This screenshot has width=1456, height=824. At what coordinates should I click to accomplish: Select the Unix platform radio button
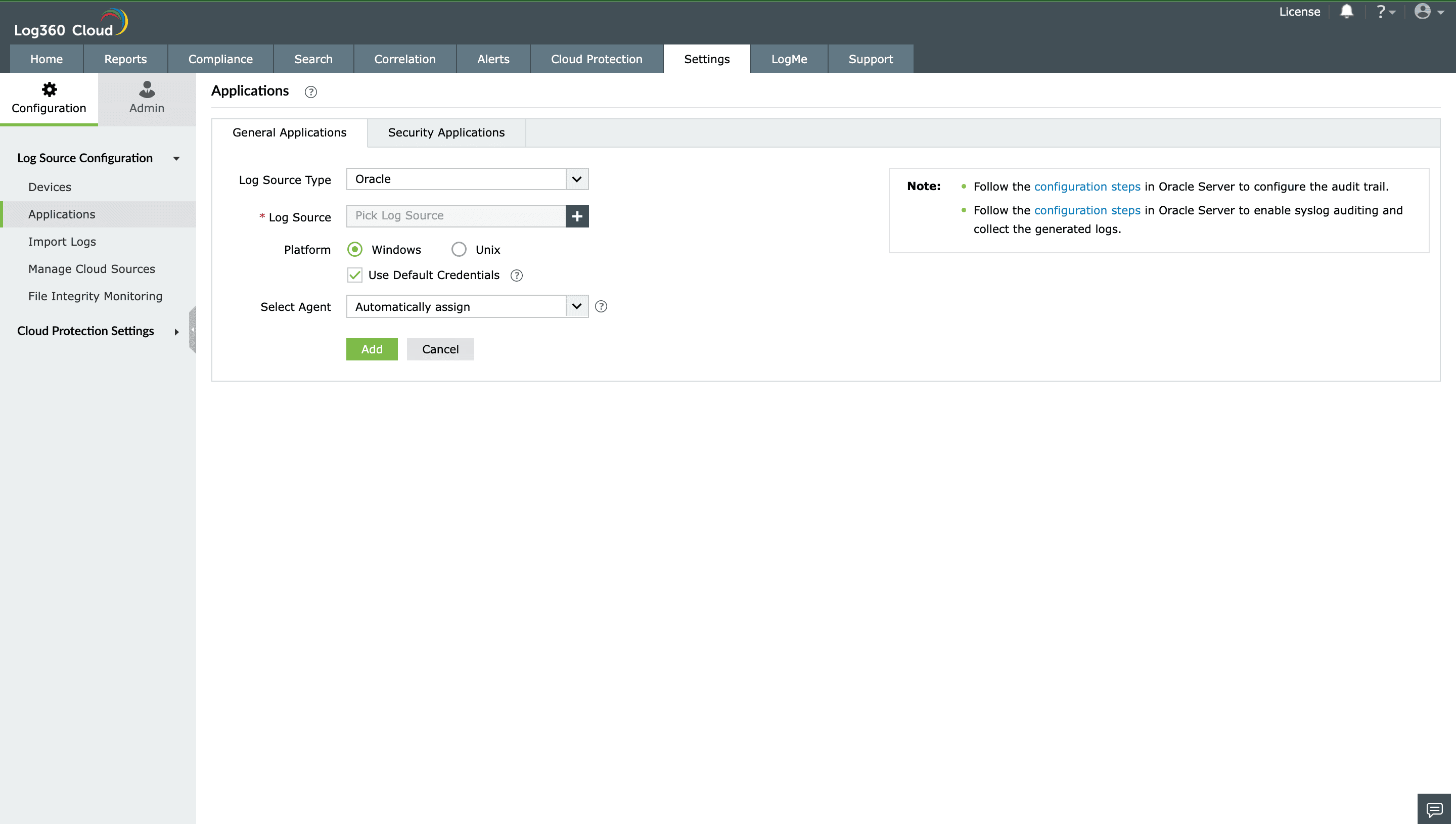tap(459, 250)
